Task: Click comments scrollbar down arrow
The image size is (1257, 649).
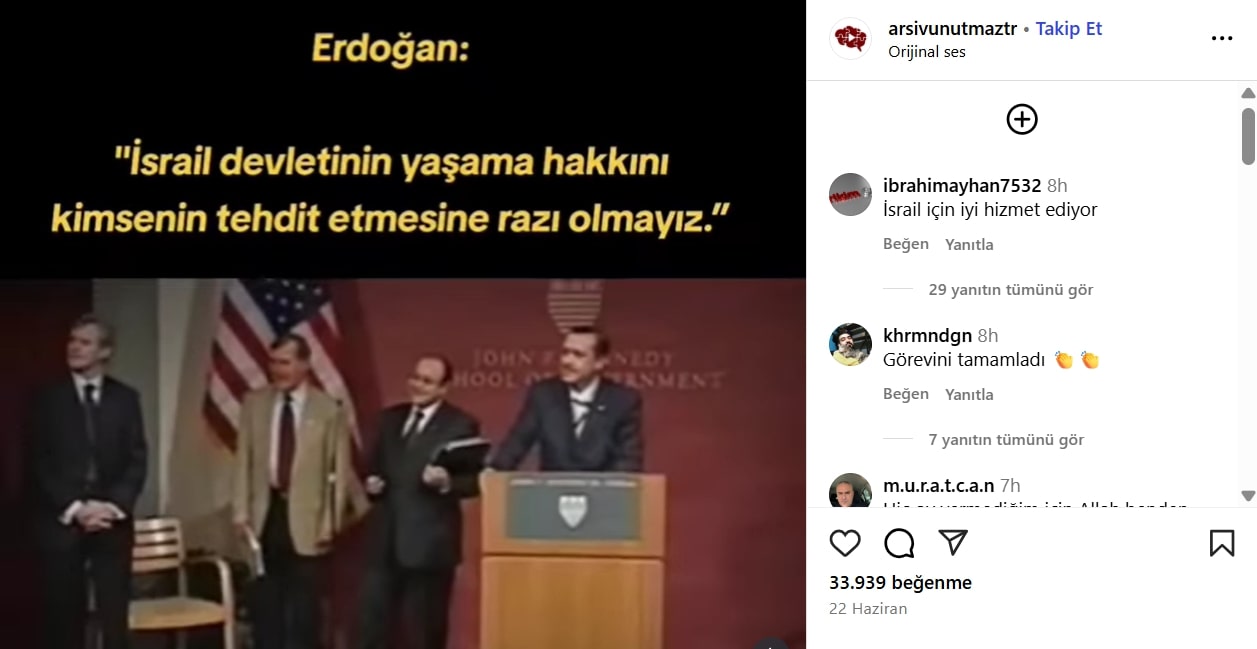Action: click(x=1248, y=496)
